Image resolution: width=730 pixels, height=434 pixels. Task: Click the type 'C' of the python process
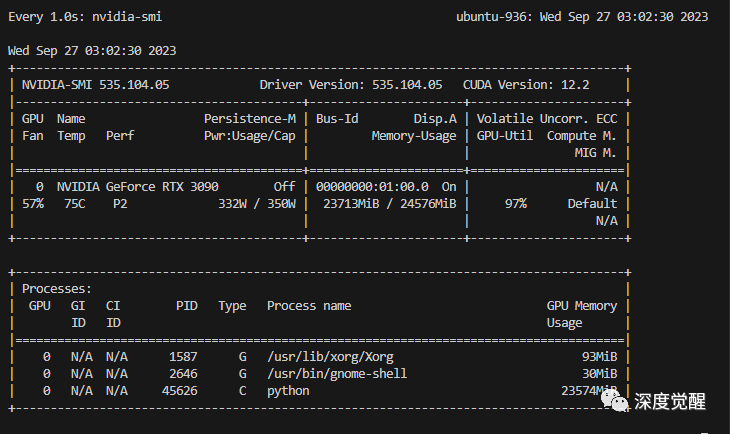243,391
